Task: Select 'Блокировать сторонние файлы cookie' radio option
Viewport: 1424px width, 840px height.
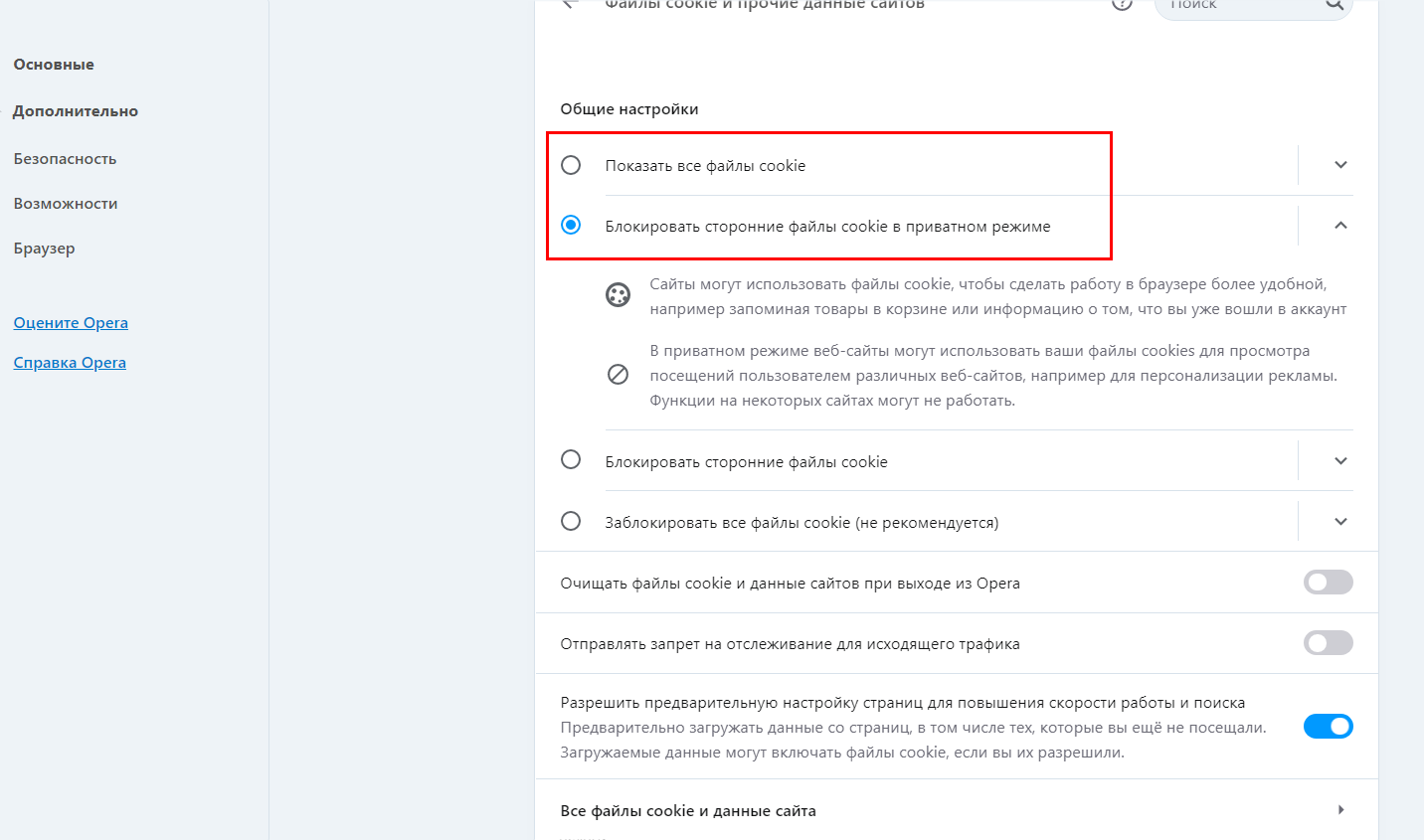Action: [571, 460]
